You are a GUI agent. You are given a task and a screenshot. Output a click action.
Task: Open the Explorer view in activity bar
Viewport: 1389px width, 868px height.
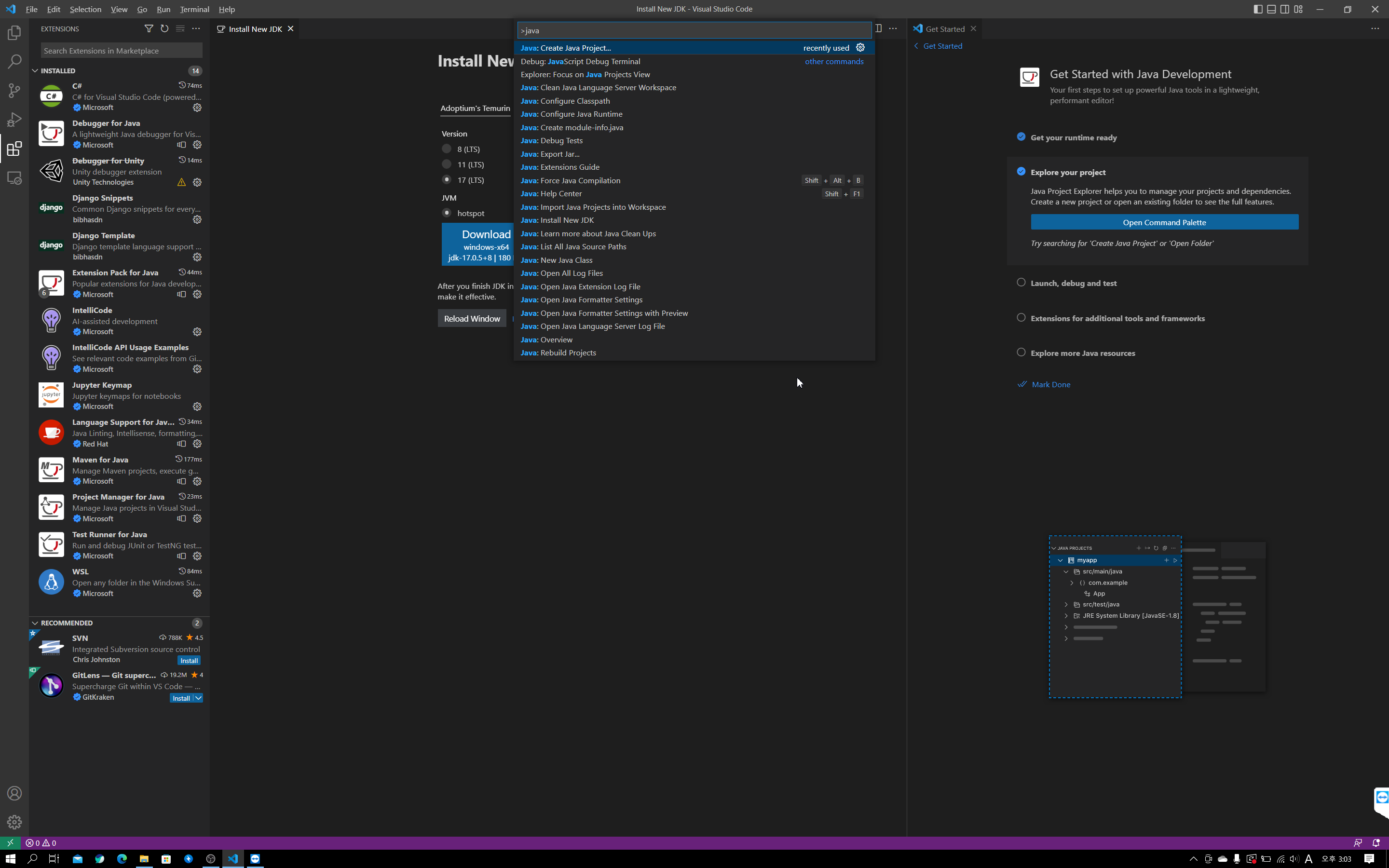point(14,33)
